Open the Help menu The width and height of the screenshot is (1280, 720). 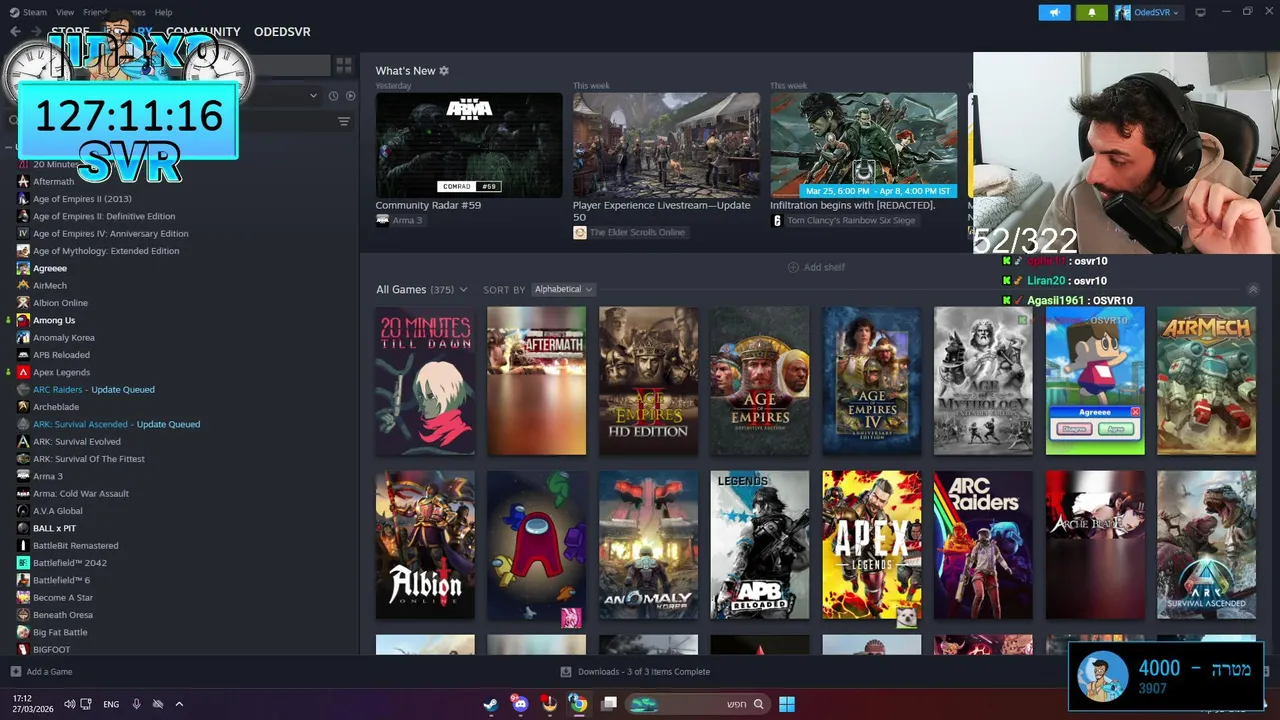coord(163,12)
